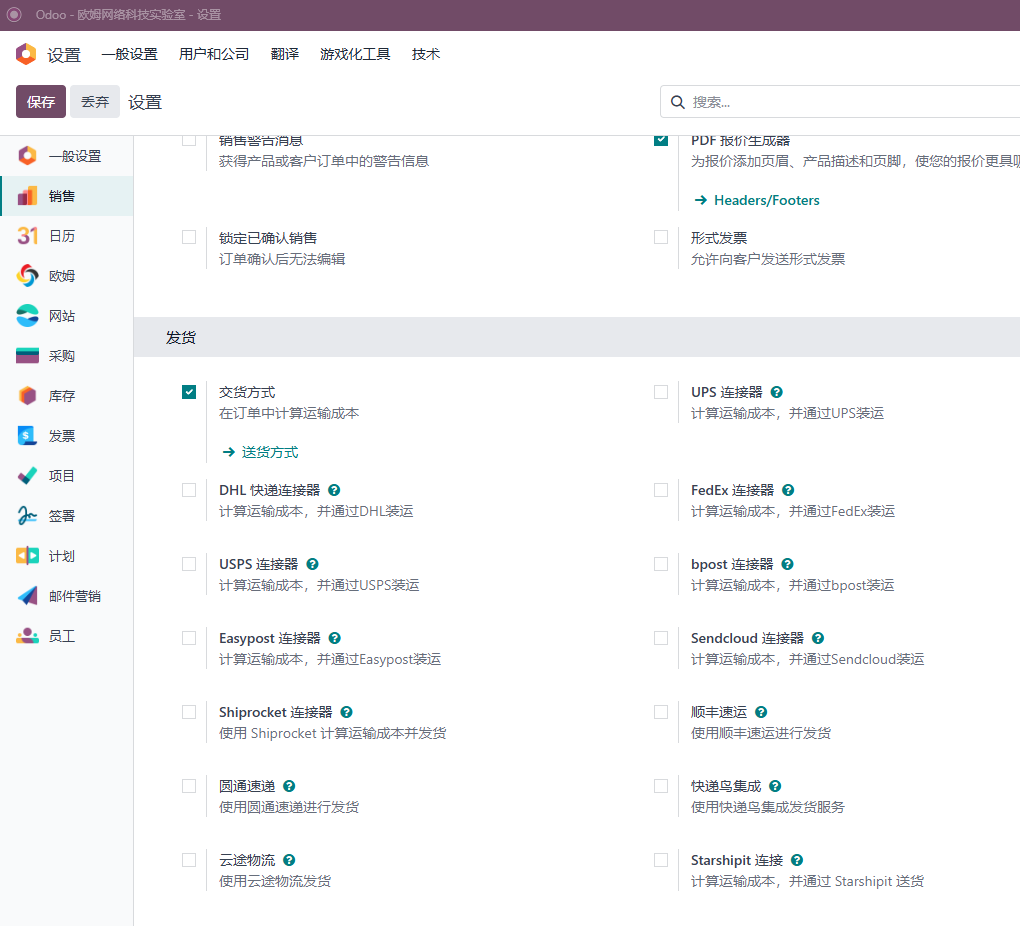Open the 签署 sidebar icon
This screenshot has width=1020, height=926.
(27, 516)
